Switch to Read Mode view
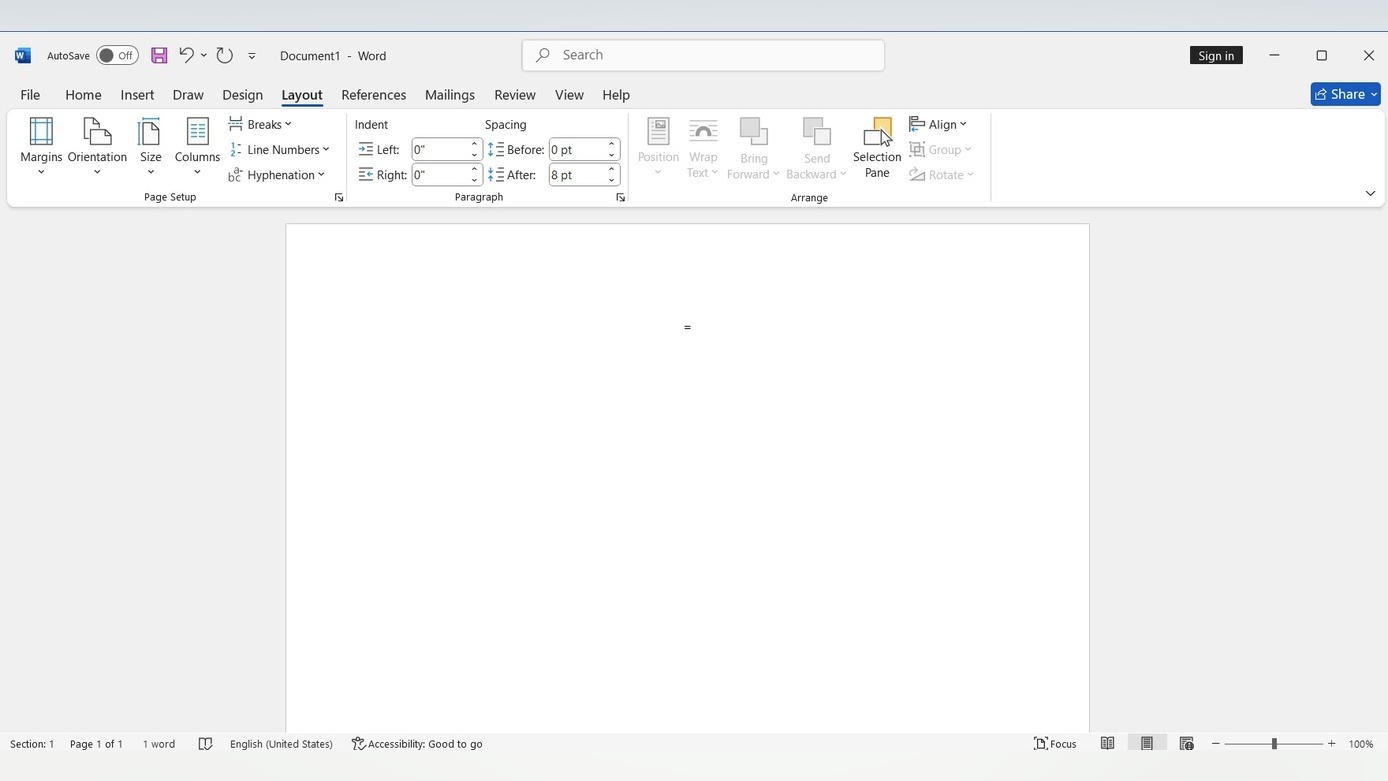The height and width of the screenshot is (781, 1388). point(1107,743)
